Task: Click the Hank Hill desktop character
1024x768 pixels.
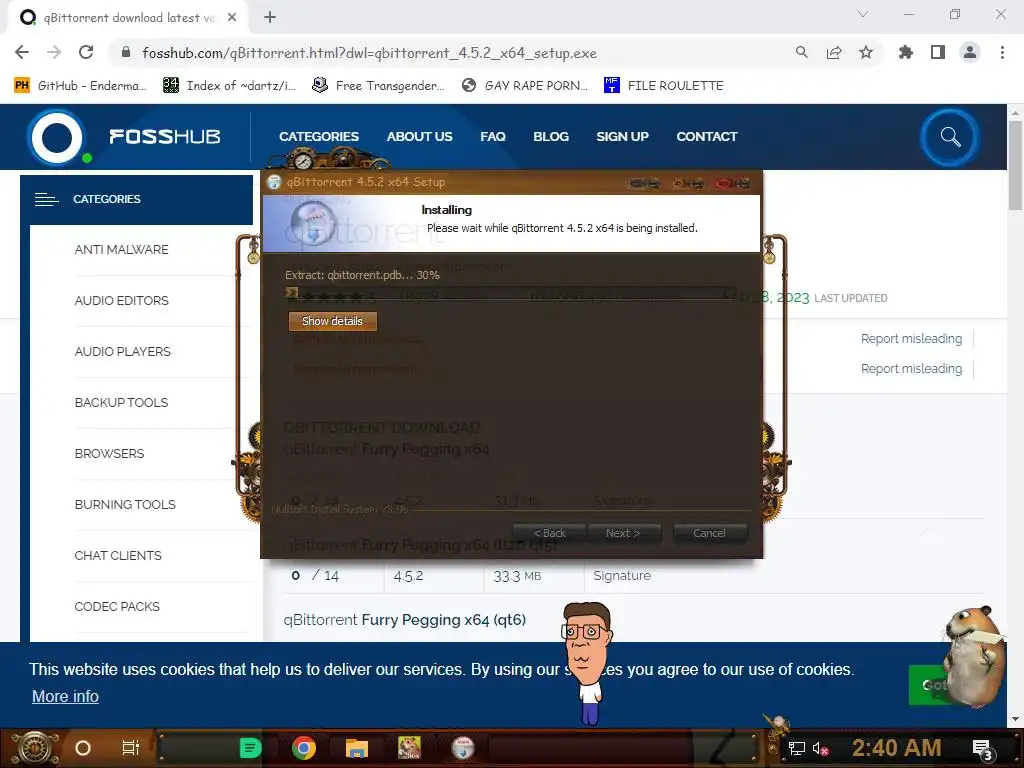Action: [588, 663]
